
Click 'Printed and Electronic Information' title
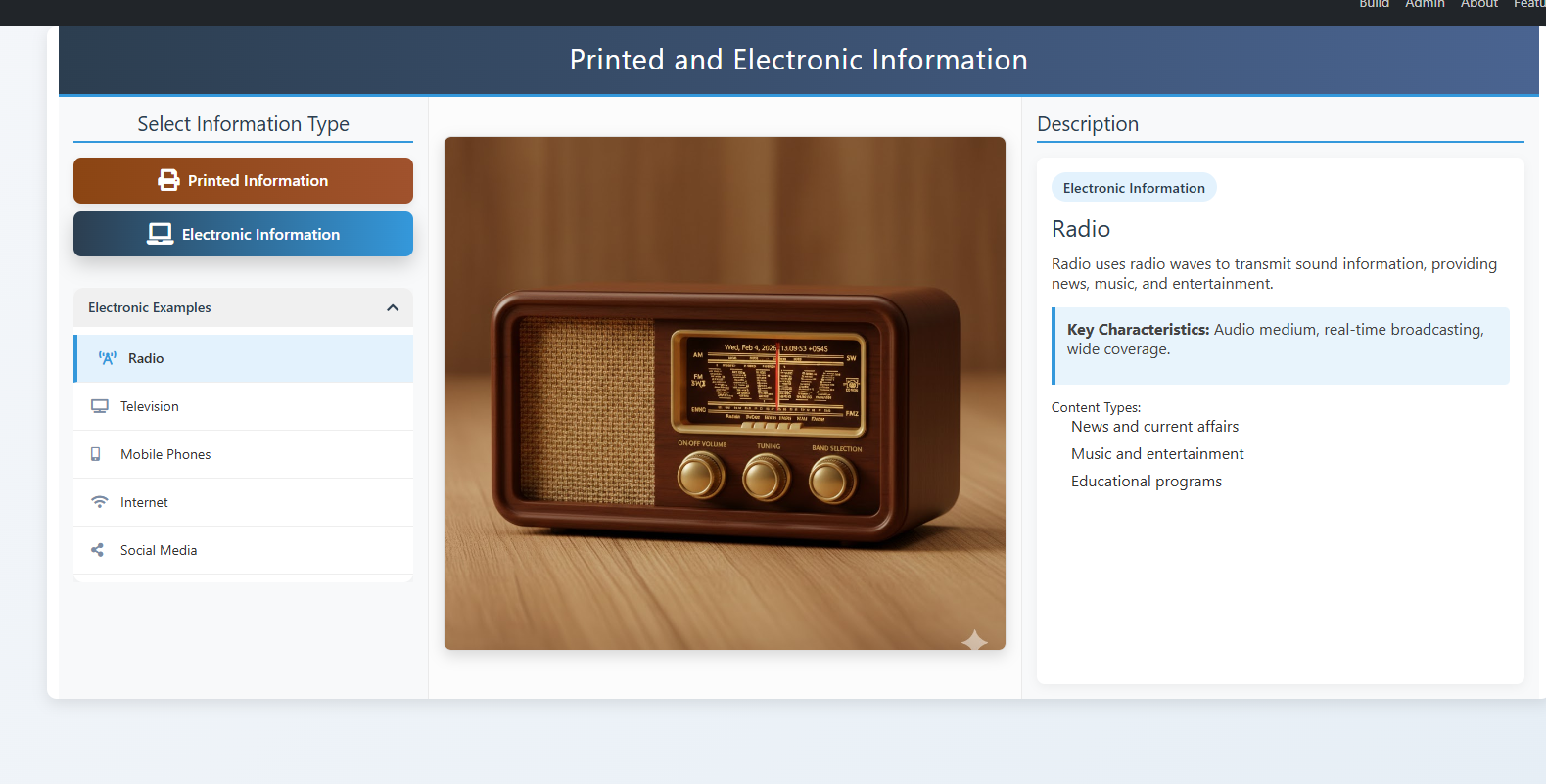point(799,60)
